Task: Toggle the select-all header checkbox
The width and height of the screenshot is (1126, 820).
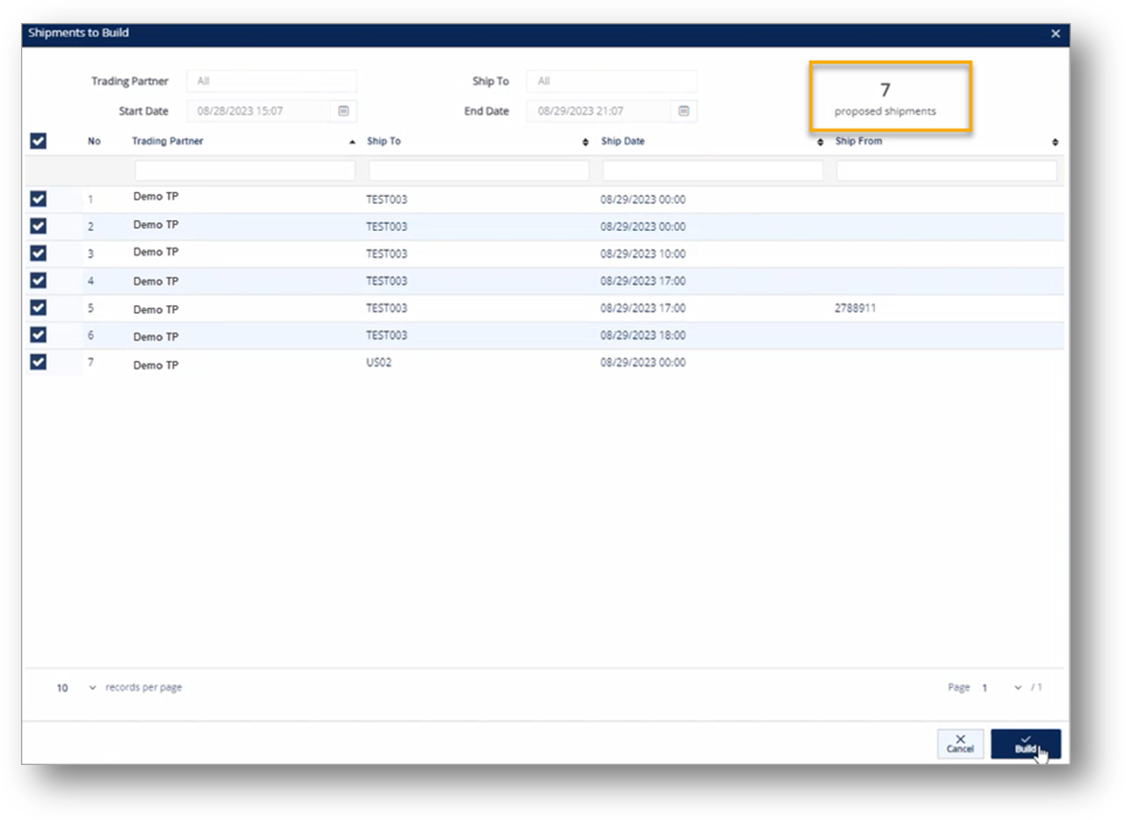Action: point(38,141)
